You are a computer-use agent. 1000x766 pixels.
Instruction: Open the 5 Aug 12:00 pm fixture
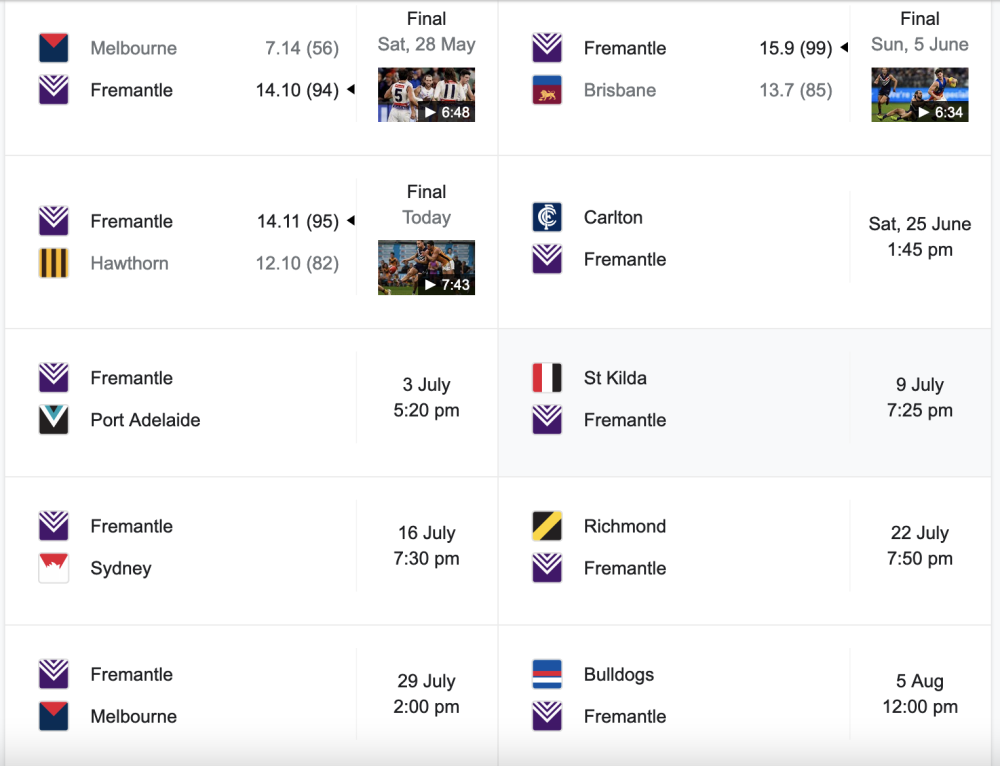[745, 695]
